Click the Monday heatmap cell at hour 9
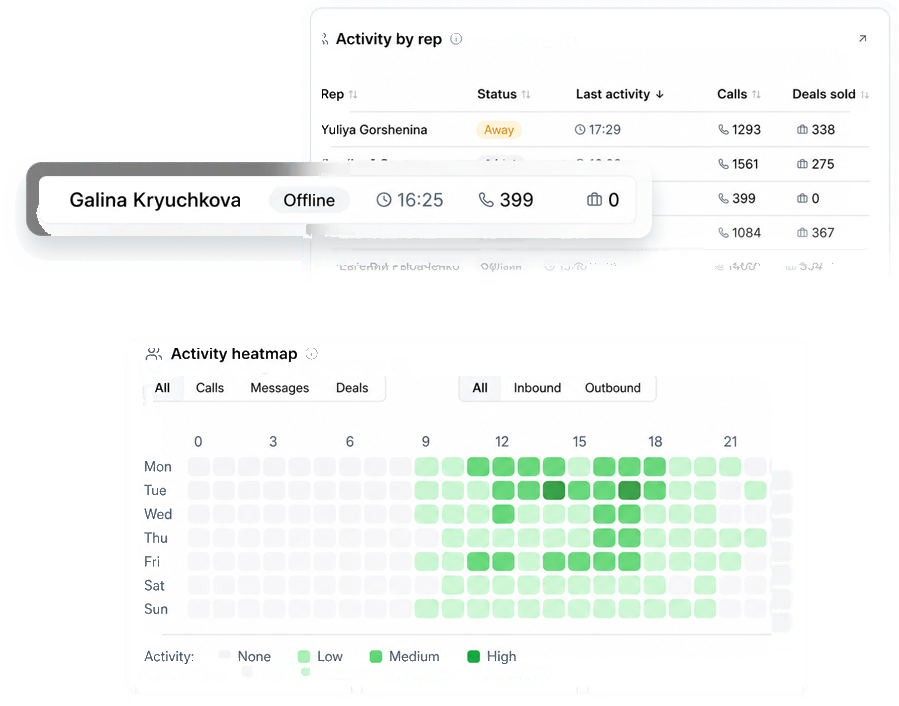This screenshot has height=706, width=899. [x=427, y=467]
